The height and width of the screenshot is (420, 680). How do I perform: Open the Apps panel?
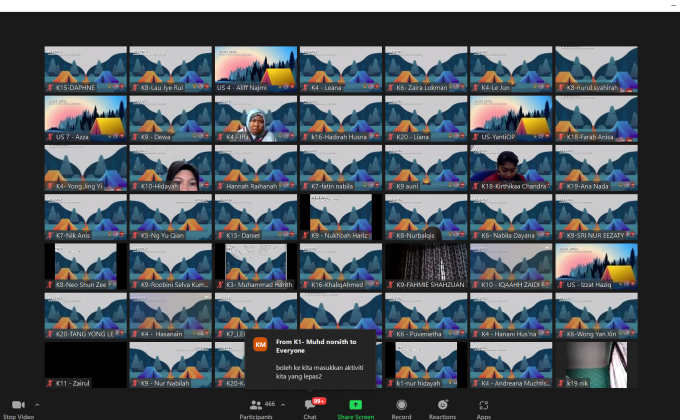pos(483,405)
